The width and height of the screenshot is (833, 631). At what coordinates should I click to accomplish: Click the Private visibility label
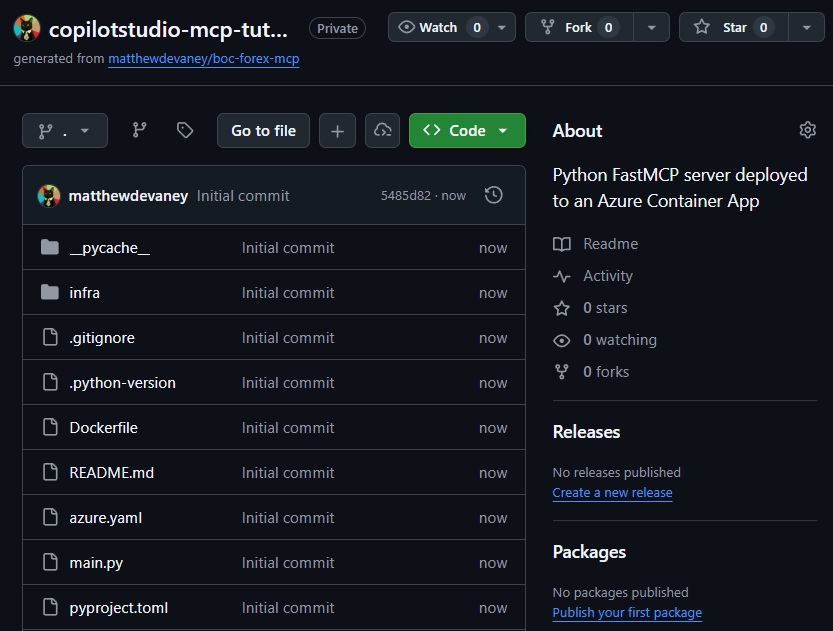click(x=337, y=28)
